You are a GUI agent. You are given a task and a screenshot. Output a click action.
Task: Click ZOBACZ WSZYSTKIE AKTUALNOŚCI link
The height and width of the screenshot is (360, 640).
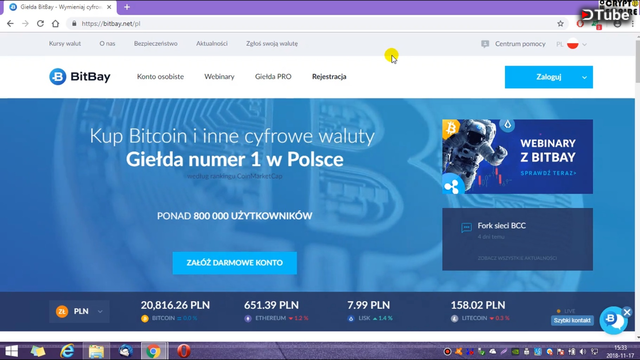coord(517,258)
